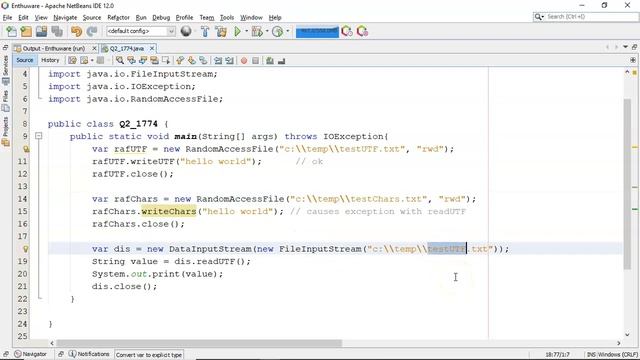This screenshot has width=640, height=360.
Task: Click Previous Bookmark icon
Action: click(180, 60)
